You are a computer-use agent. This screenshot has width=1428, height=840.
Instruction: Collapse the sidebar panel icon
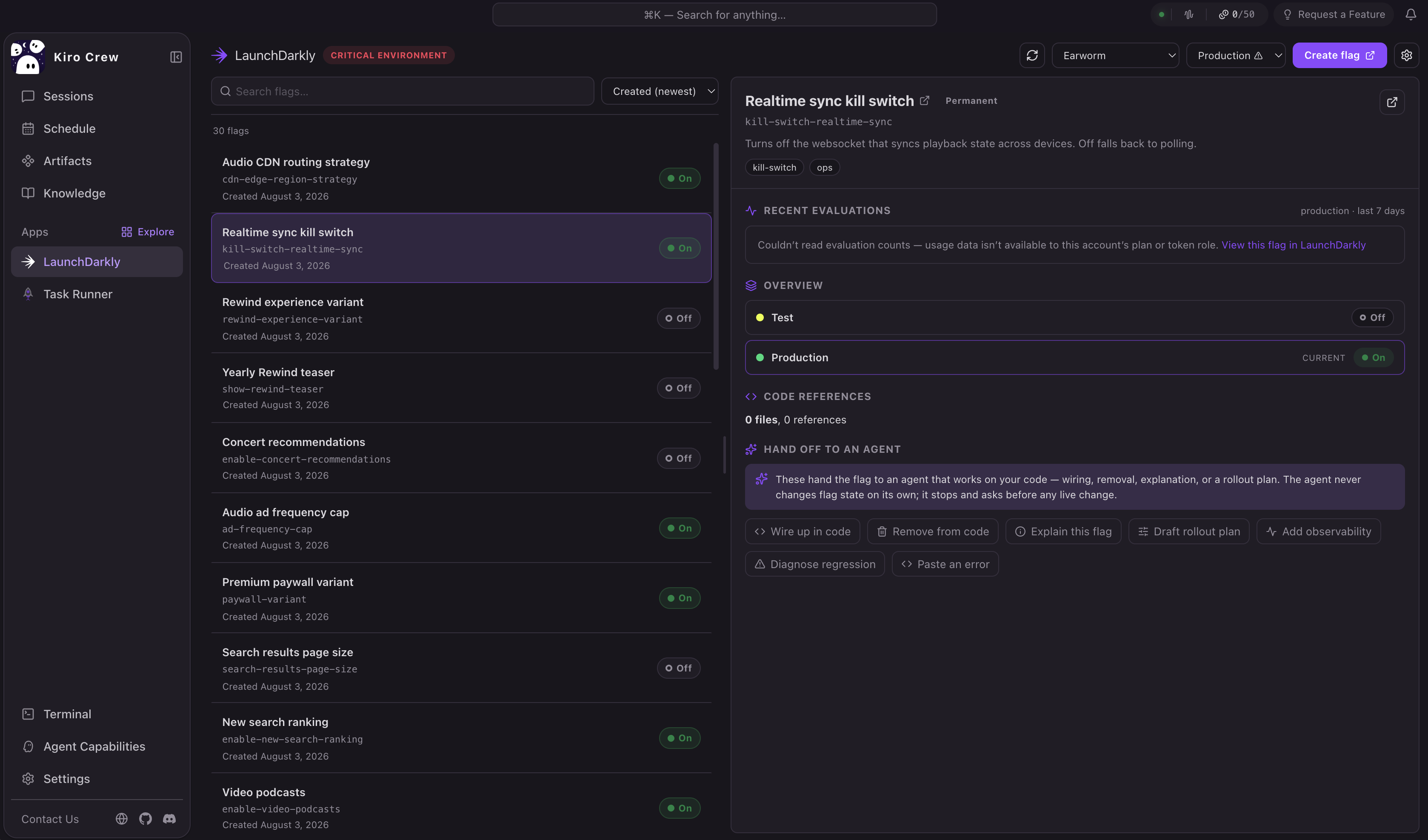tap(176, 57)
